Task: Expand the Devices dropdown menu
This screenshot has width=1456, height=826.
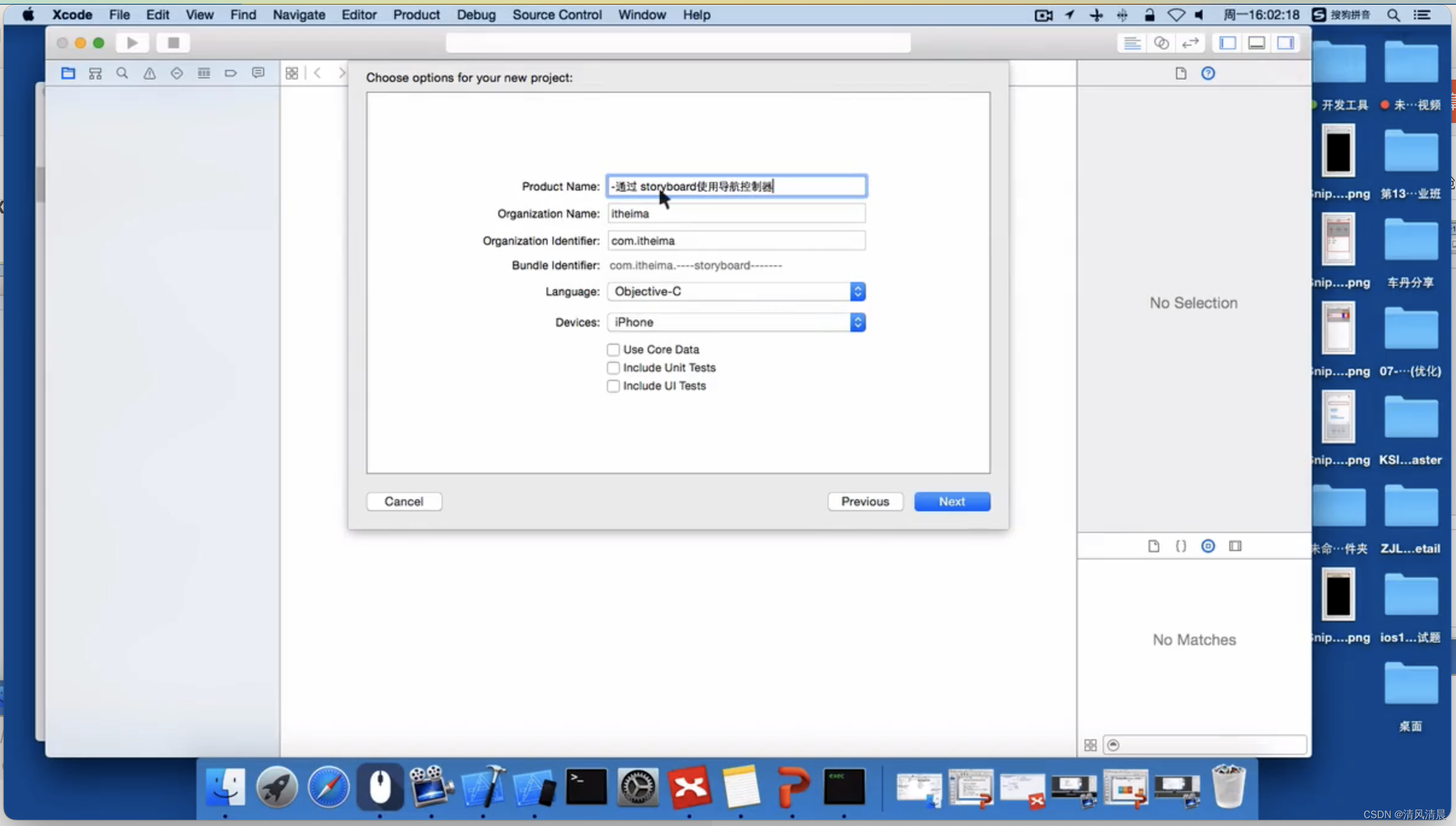Action: 857,322
